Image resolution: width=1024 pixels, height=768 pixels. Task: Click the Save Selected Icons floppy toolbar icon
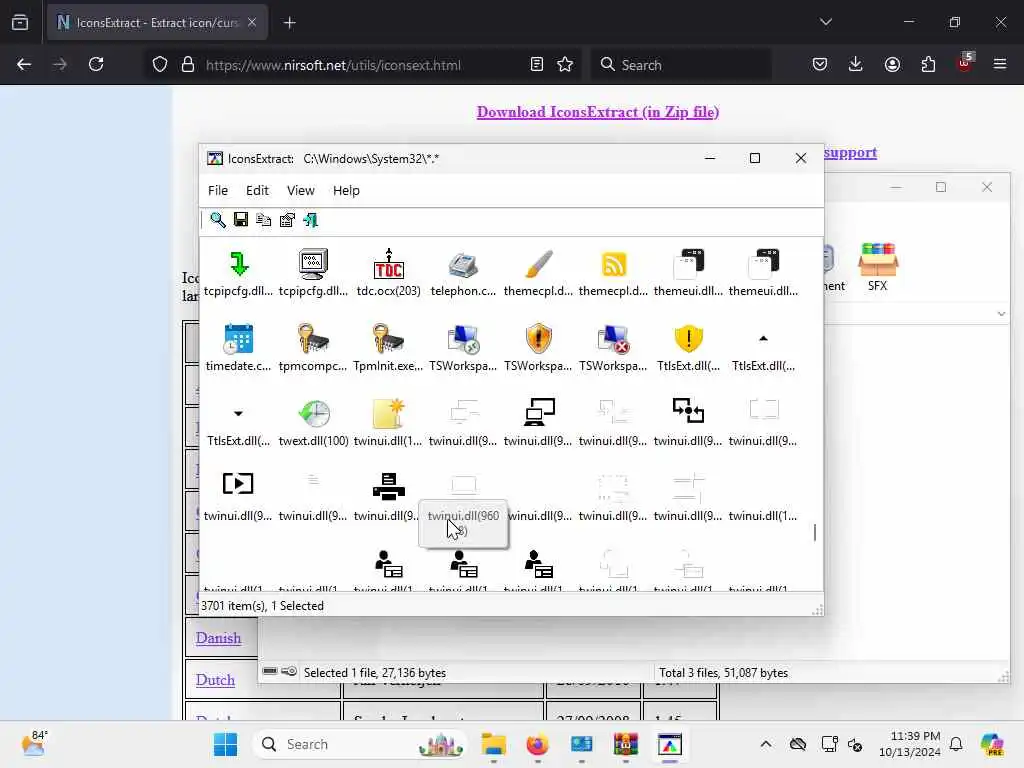241,219
